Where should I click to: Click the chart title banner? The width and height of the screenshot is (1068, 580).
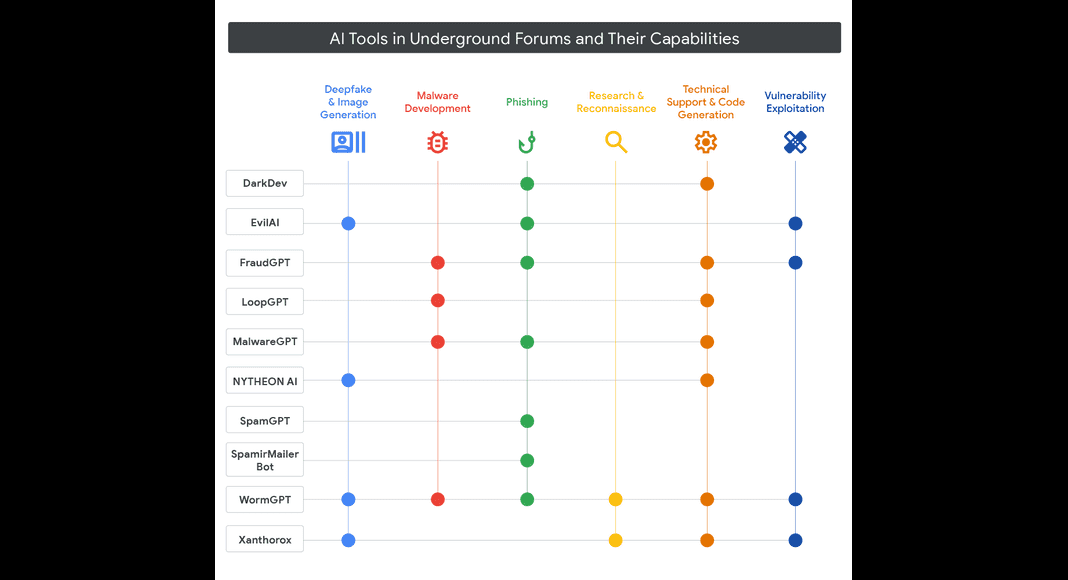point(535,37)
